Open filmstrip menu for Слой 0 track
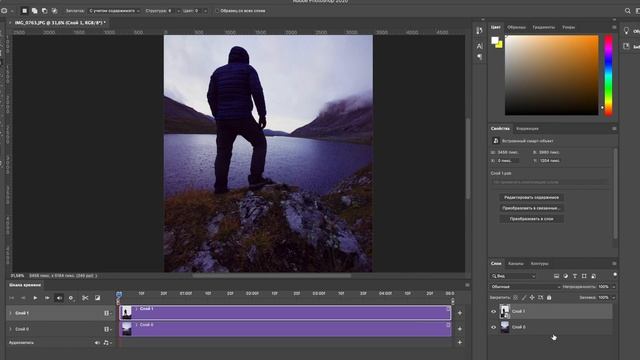640x360 pixels. [x=108, y=329]
